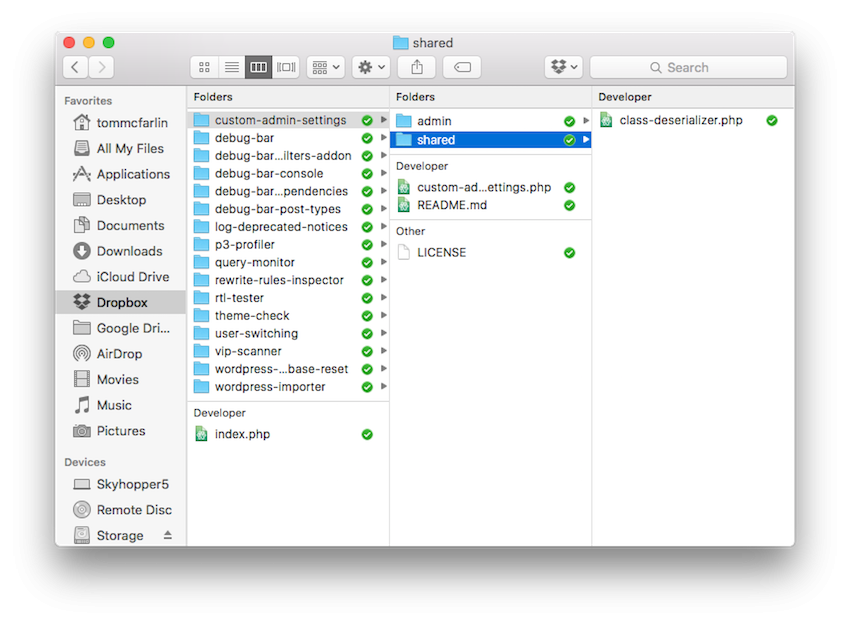Open the Dropbox toolbar dropdown
The width and height of the screenshot is (850, 625).
[x=564, y=67]
